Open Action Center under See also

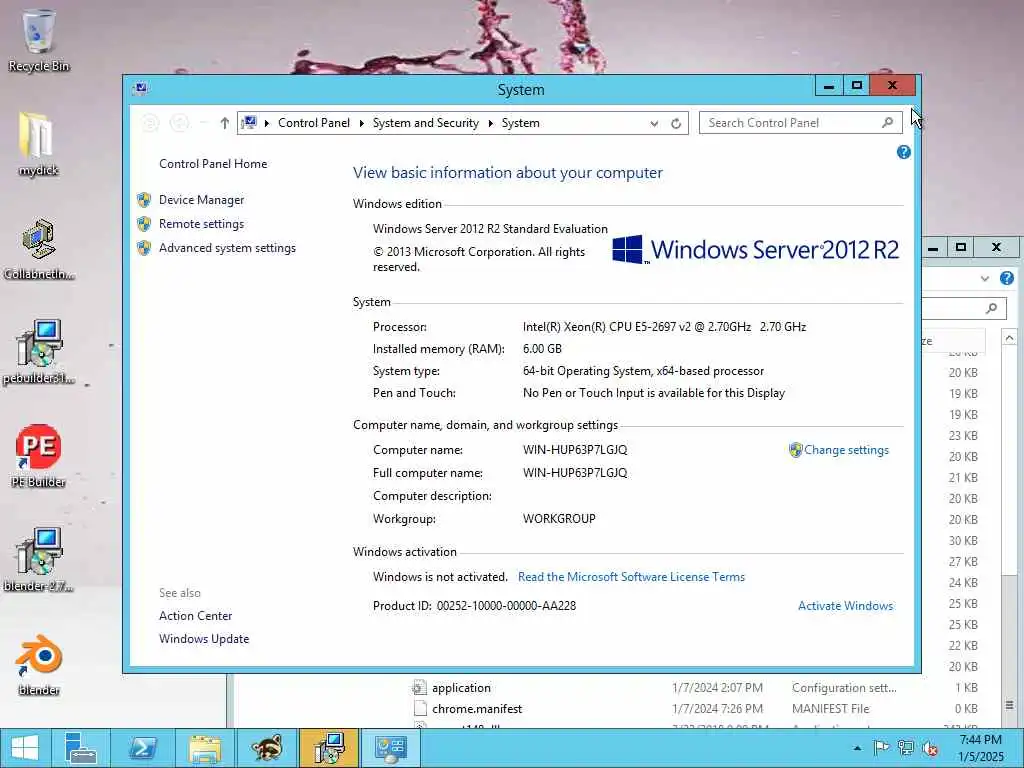(x=195, y=616)
